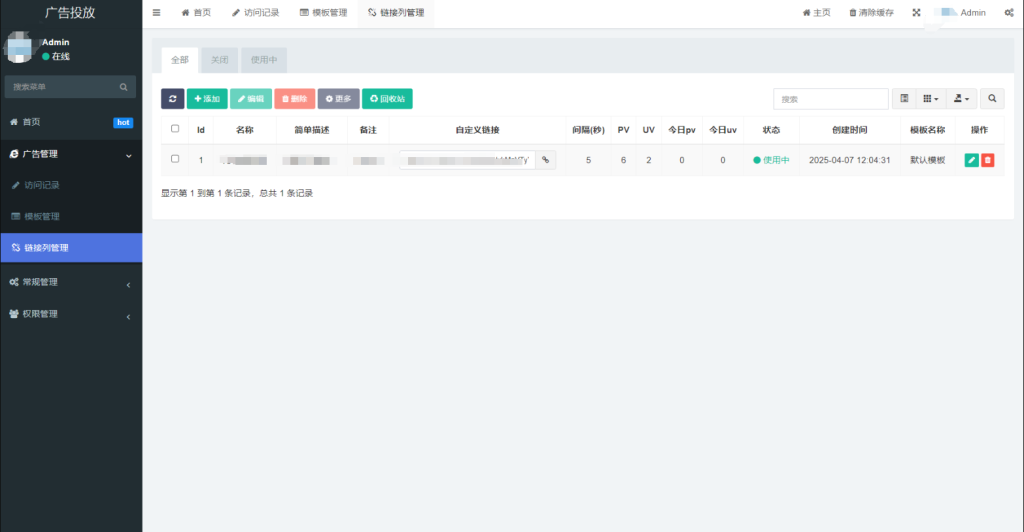The height and width of the screenshot is (532, 1024).
Task: Click the custom link text field in row 1
Action: [x=468, y=160]
